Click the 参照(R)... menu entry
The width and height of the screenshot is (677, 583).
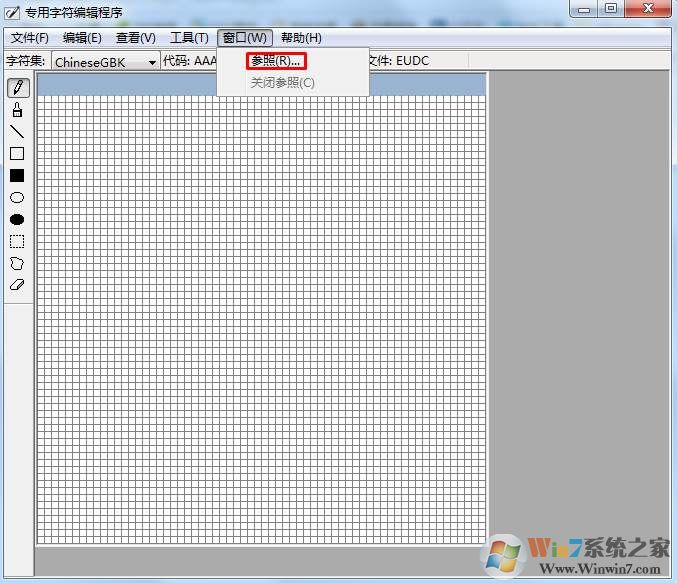click(276, 61)
